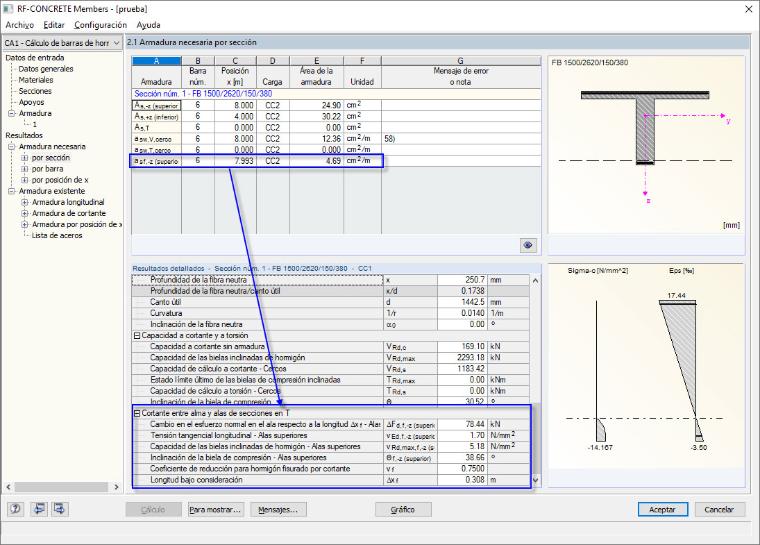Collapse Capacidad a cortante y a torsión group
The height and width of the screenshot is (545, 760).
pyautogui.click(x=137, y=336)
